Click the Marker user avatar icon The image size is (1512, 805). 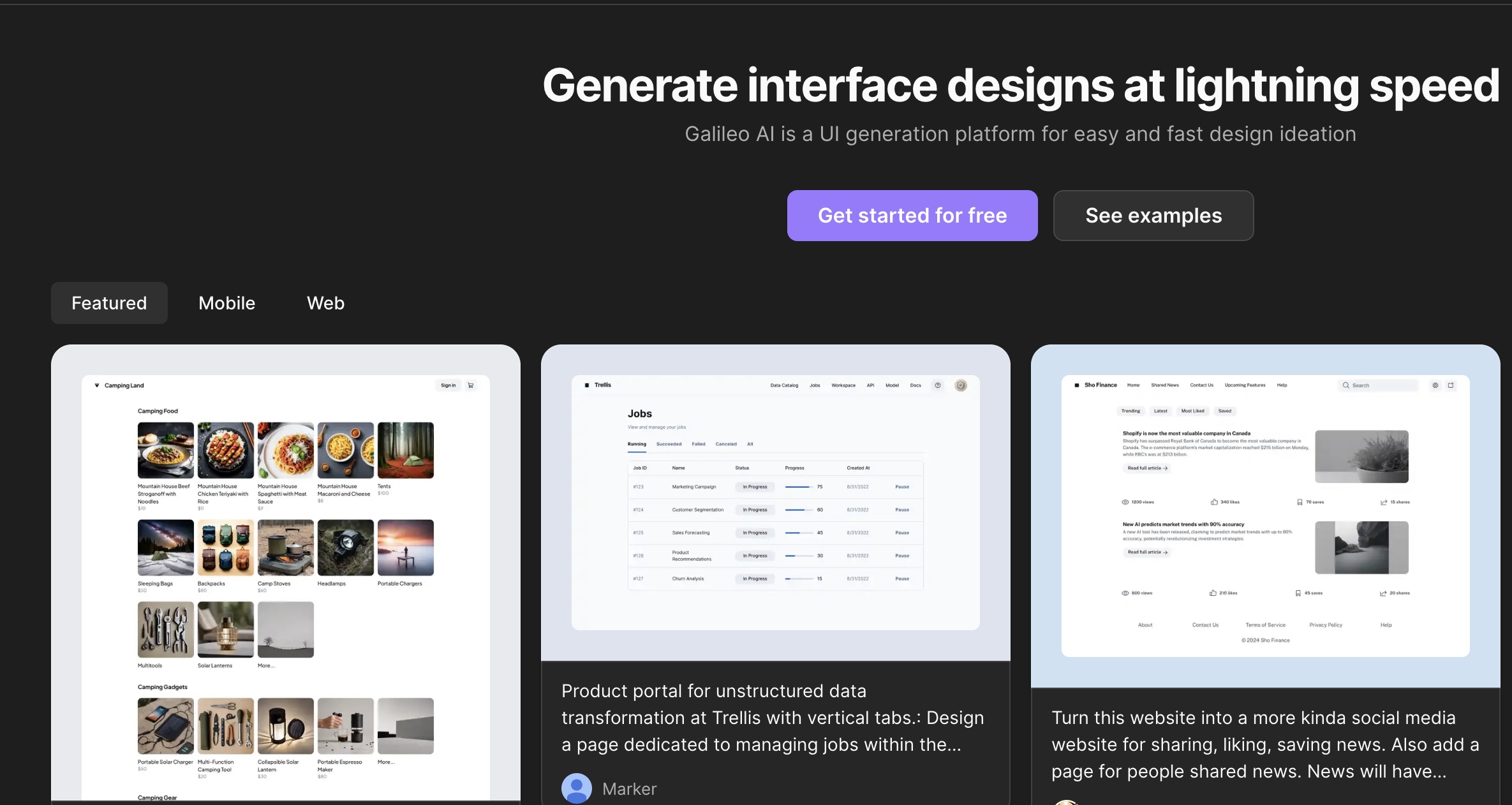click(576, 788)
